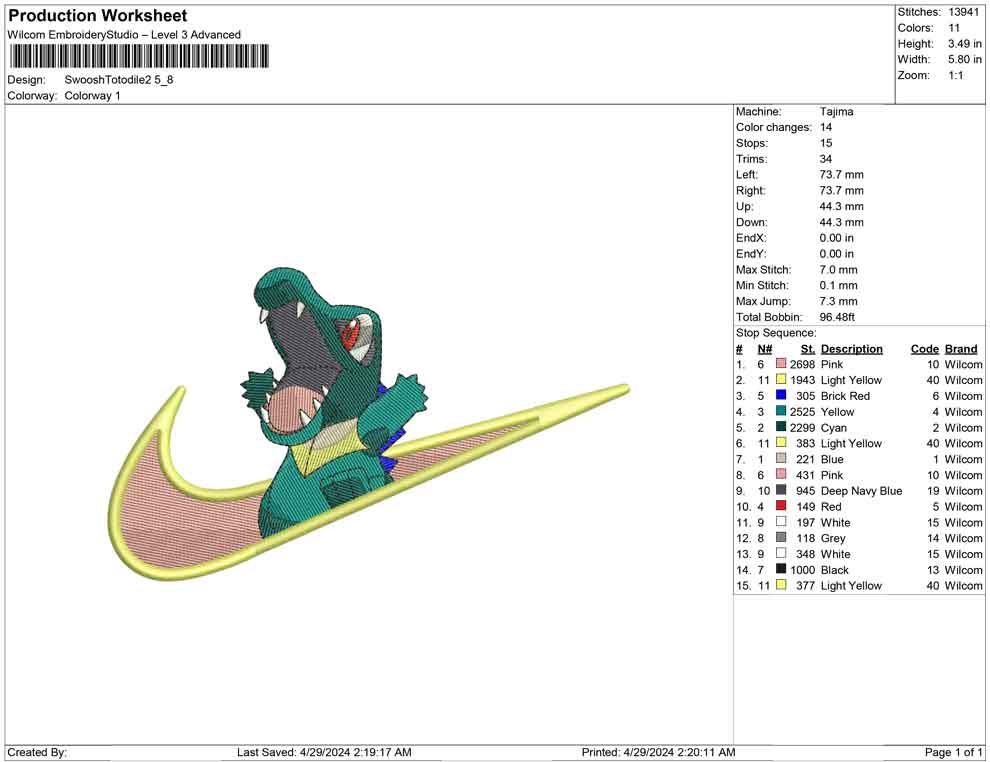The height and width of the screenshot is (762, 990).
Task: Click the Max Jump value 7.3 mm
Action: click(838, 301)
